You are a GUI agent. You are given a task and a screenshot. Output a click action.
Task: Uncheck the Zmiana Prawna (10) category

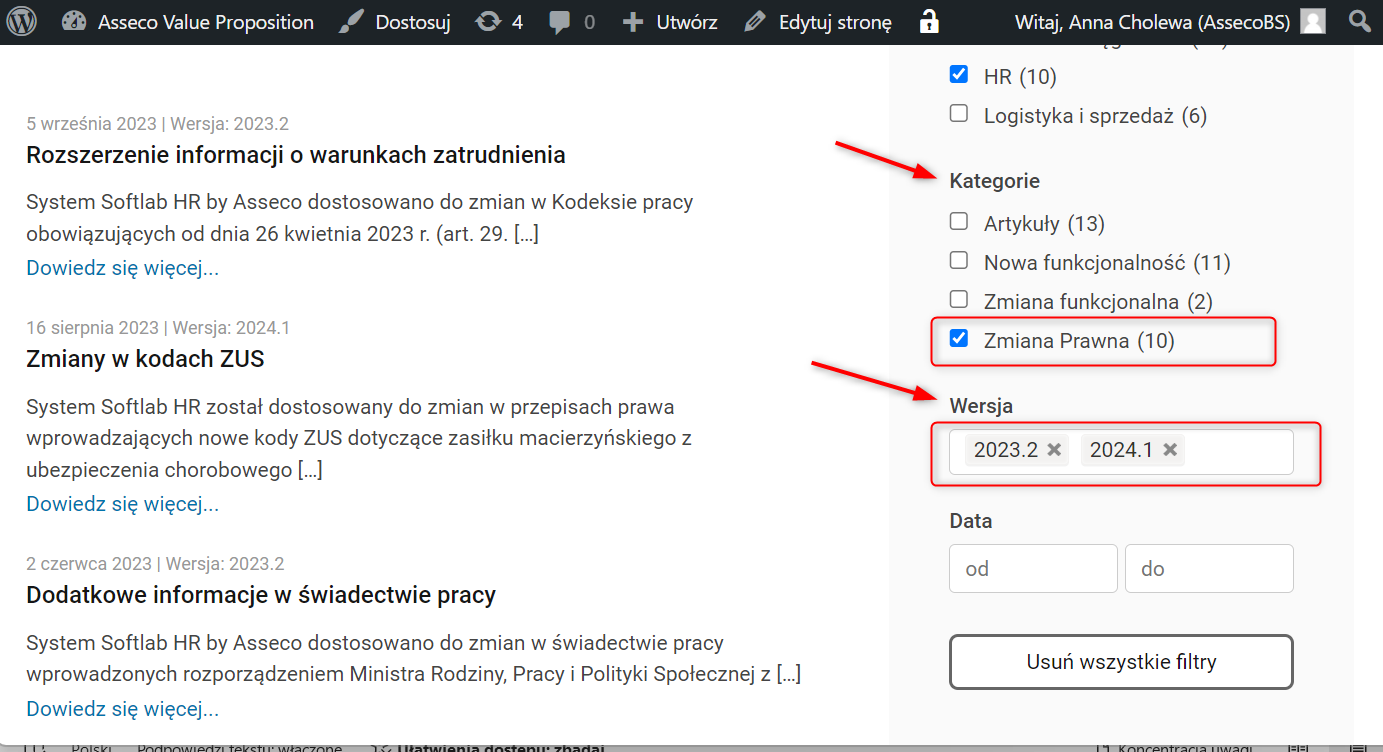[x=959, y=338]
